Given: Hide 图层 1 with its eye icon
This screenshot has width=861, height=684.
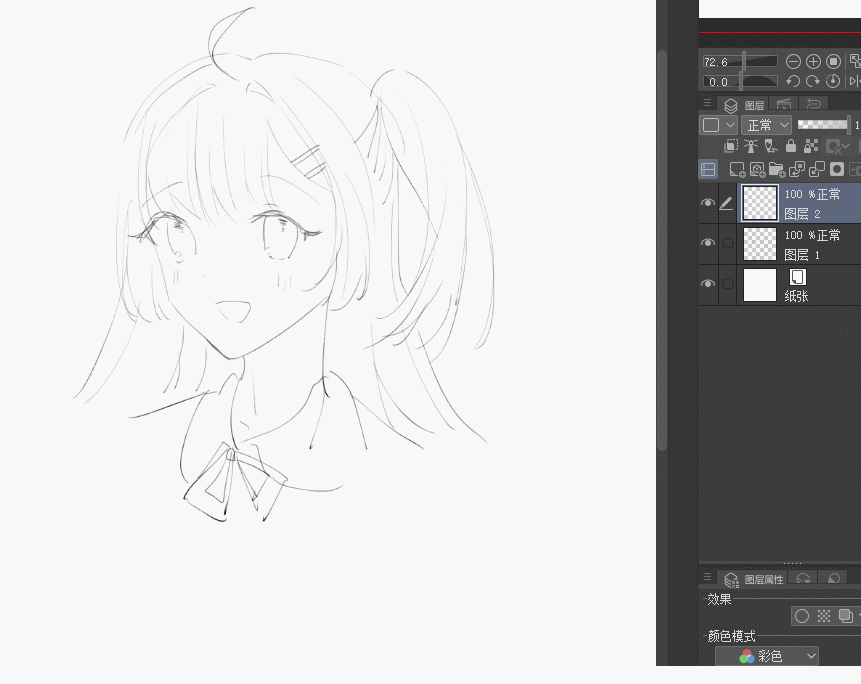Looking at the screenshot, I should (708, 243).
